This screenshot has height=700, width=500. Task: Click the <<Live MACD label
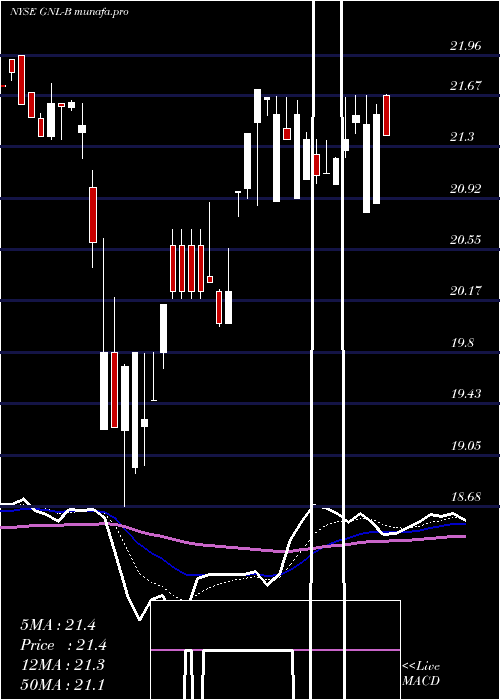(x=421, y=673)
